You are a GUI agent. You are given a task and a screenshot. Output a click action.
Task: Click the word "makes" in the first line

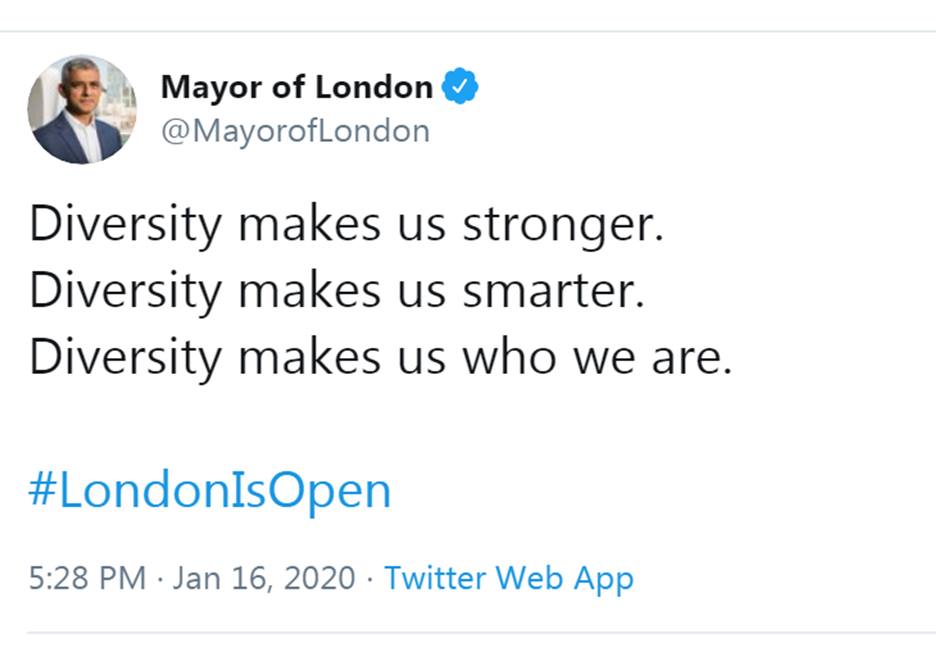[294, 226]
